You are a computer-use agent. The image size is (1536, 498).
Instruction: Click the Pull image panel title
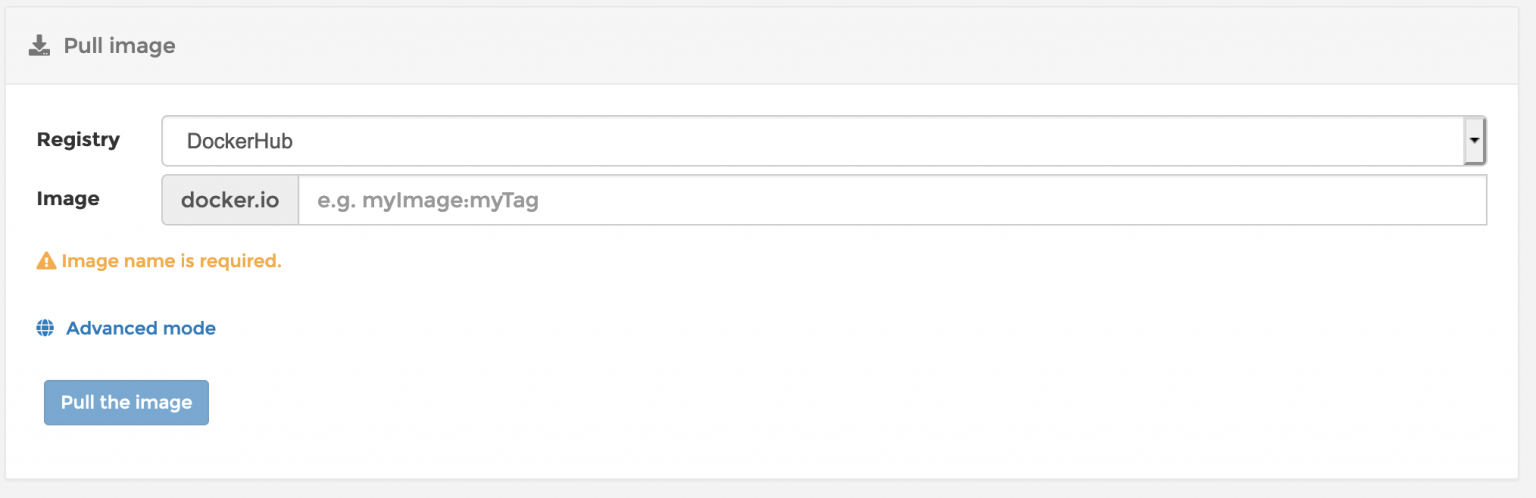[119, 46]
